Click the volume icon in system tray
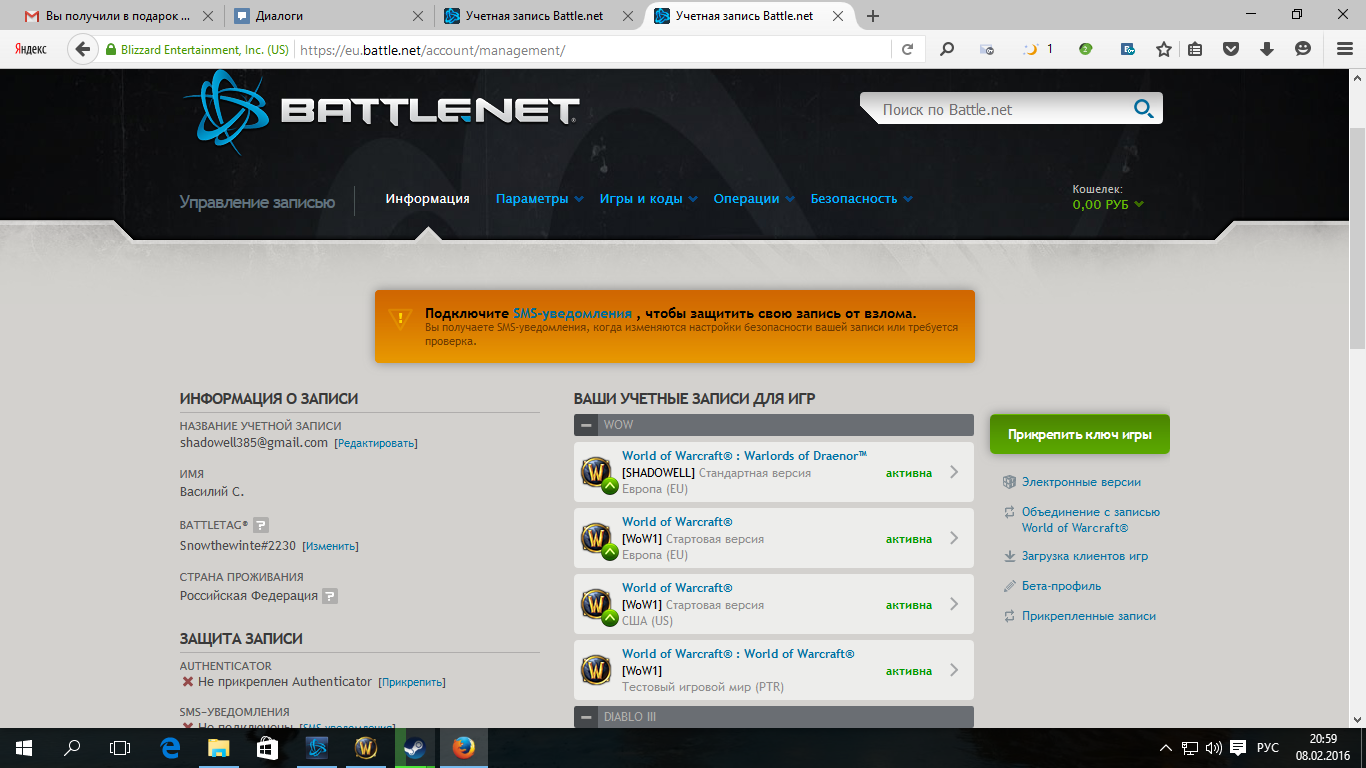 (1214, 747)
